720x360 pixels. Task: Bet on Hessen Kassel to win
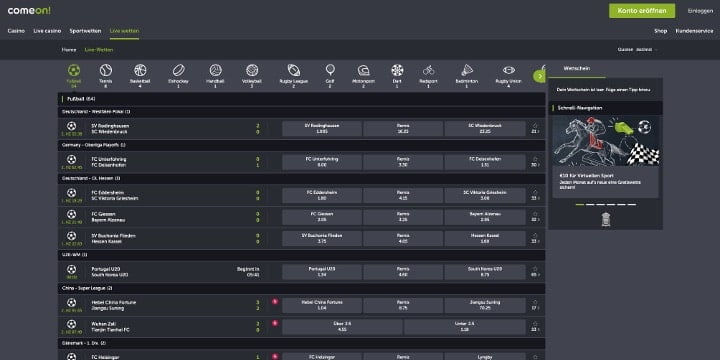coord(485,238)
